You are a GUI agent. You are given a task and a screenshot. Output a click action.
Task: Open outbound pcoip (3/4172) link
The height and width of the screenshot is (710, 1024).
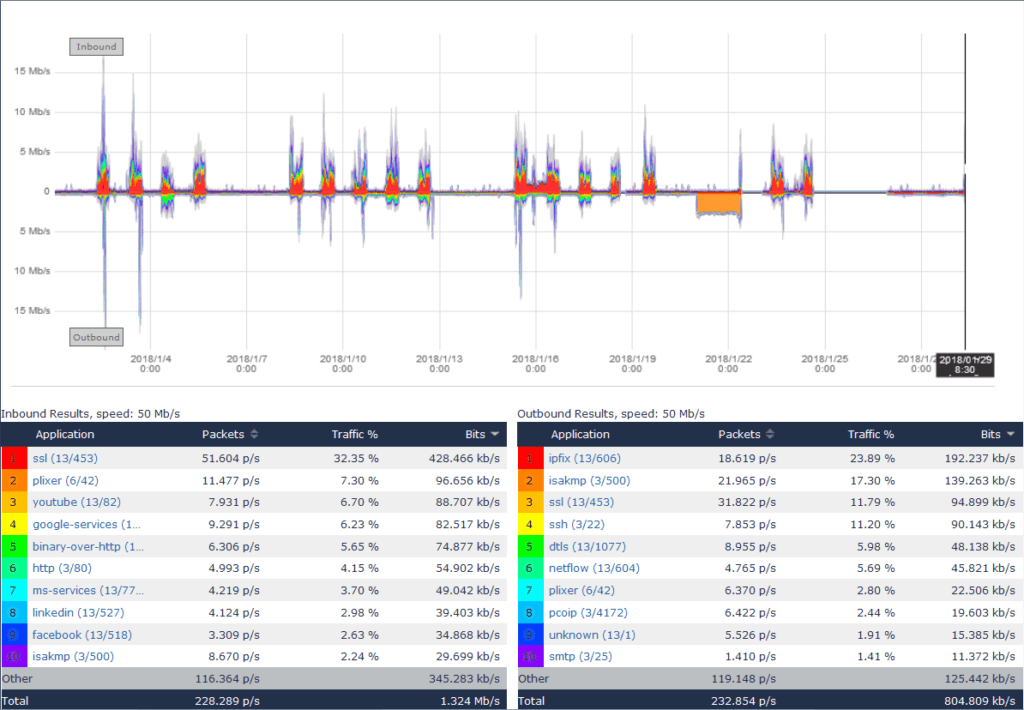[588, 613]
